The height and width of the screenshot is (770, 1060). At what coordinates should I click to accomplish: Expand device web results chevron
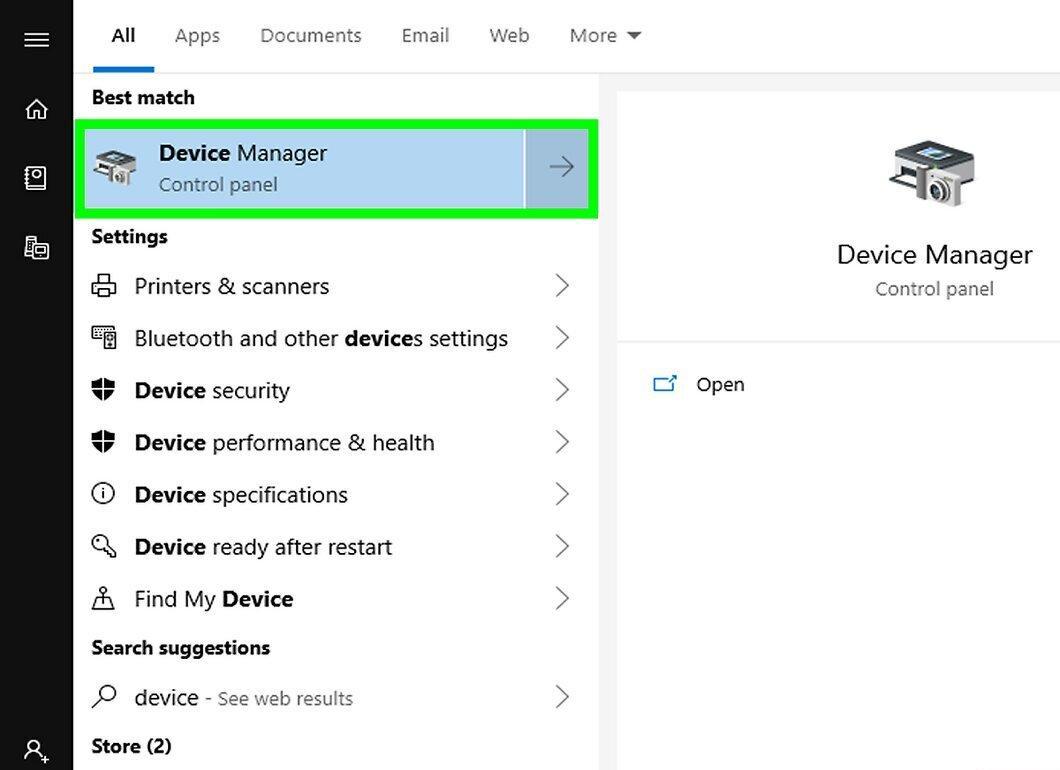[x=562, y=696]
